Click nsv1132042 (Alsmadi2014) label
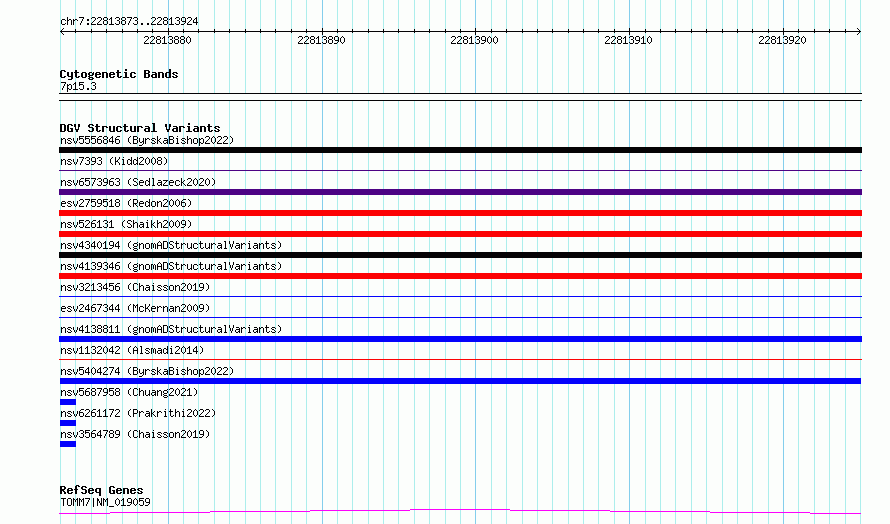890x524 pixels. 132,350
